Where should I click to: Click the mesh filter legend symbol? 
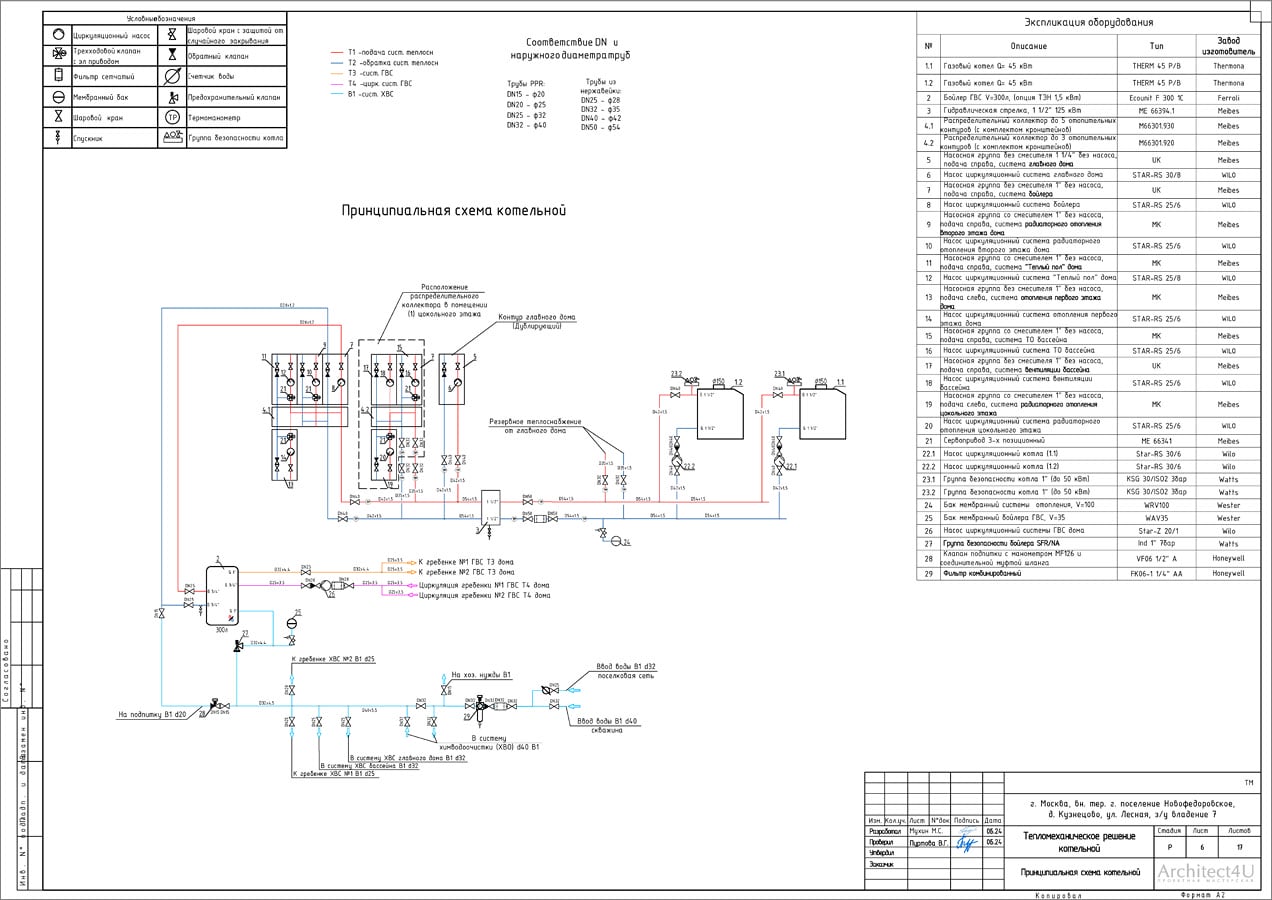click(59, 76)
